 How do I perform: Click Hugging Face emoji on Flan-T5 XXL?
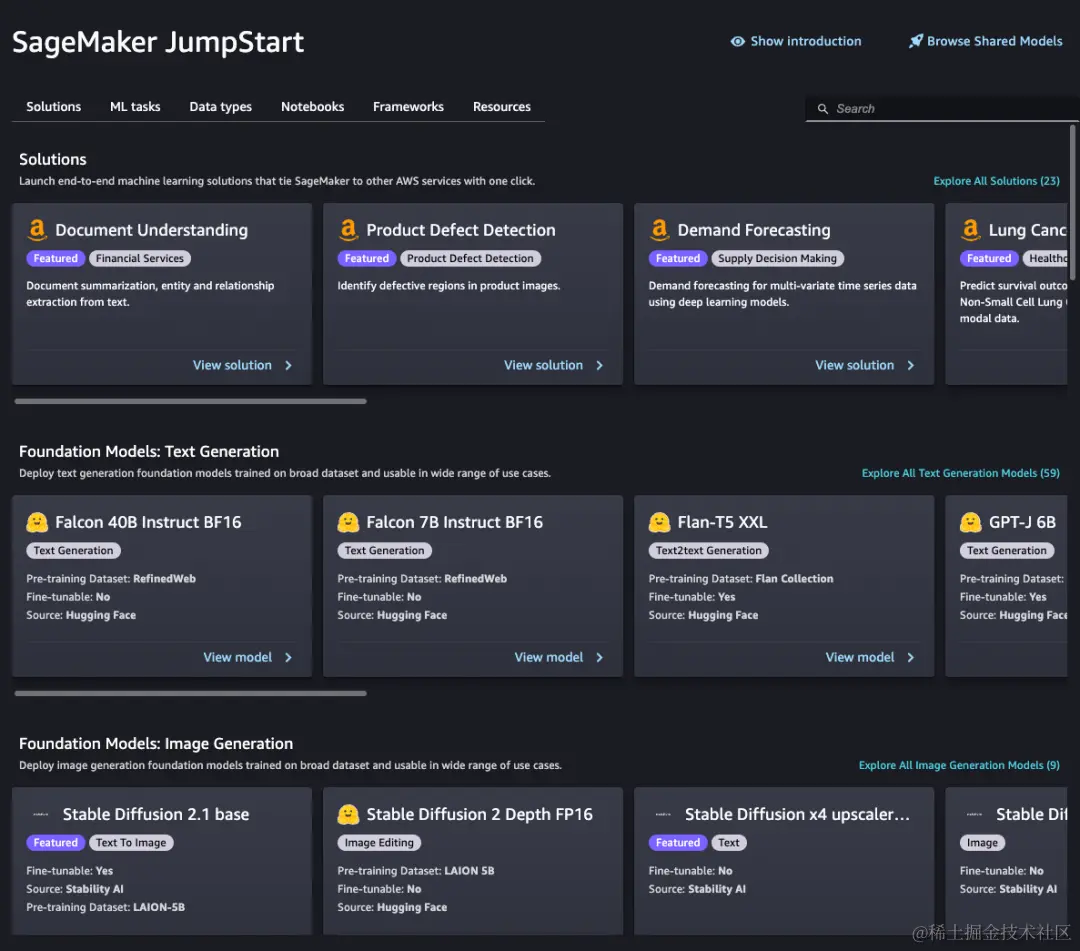tap(660, 522)
